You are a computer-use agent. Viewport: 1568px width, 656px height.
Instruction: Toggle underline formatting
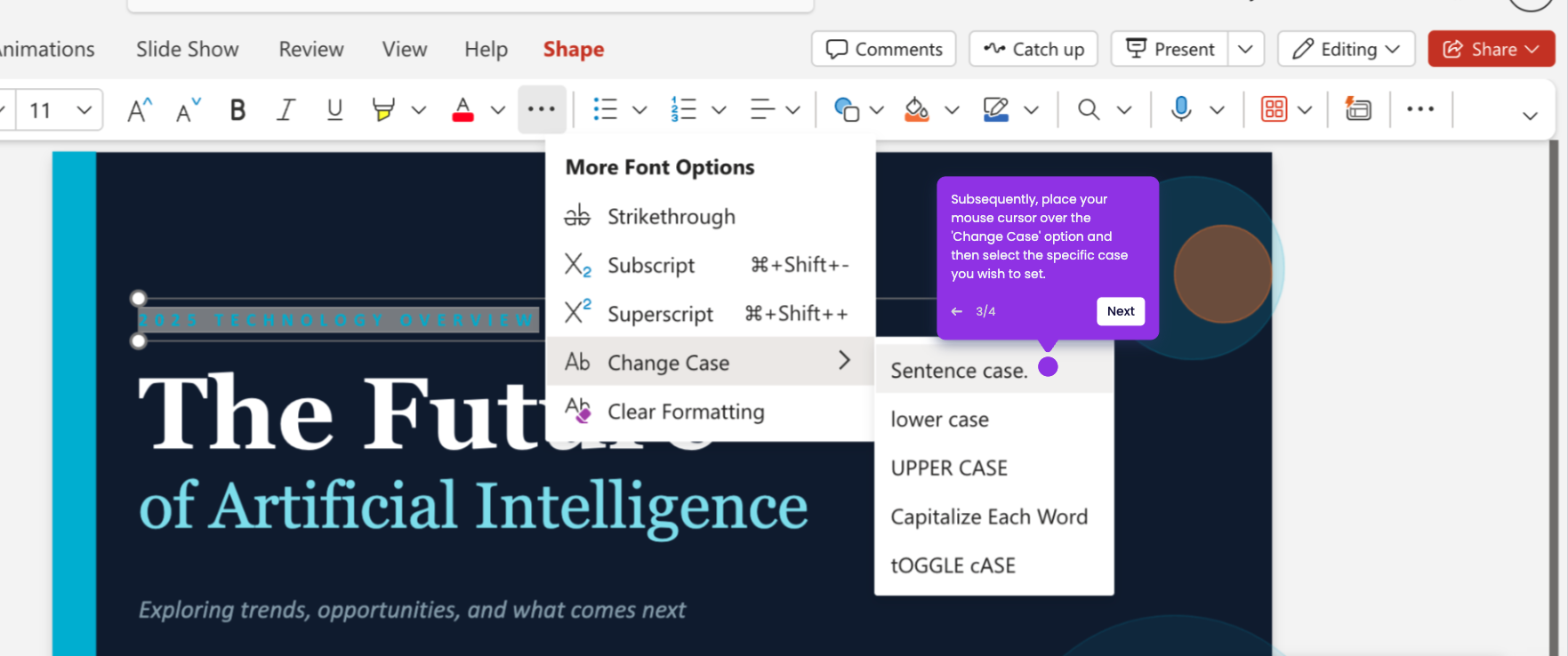coord(334,110)
